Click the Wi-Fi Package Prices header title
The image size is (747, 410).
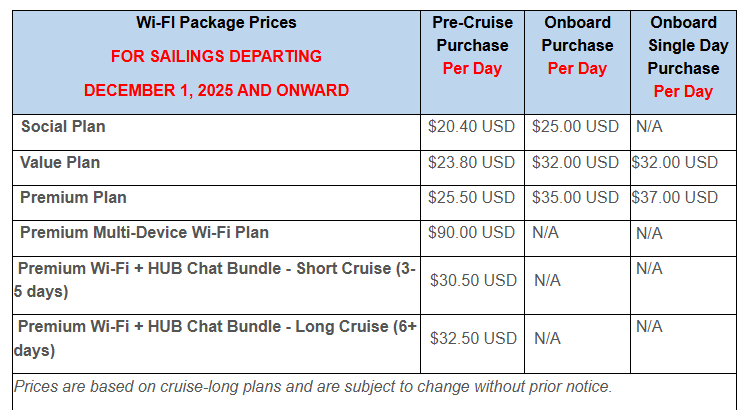(216, 22)
